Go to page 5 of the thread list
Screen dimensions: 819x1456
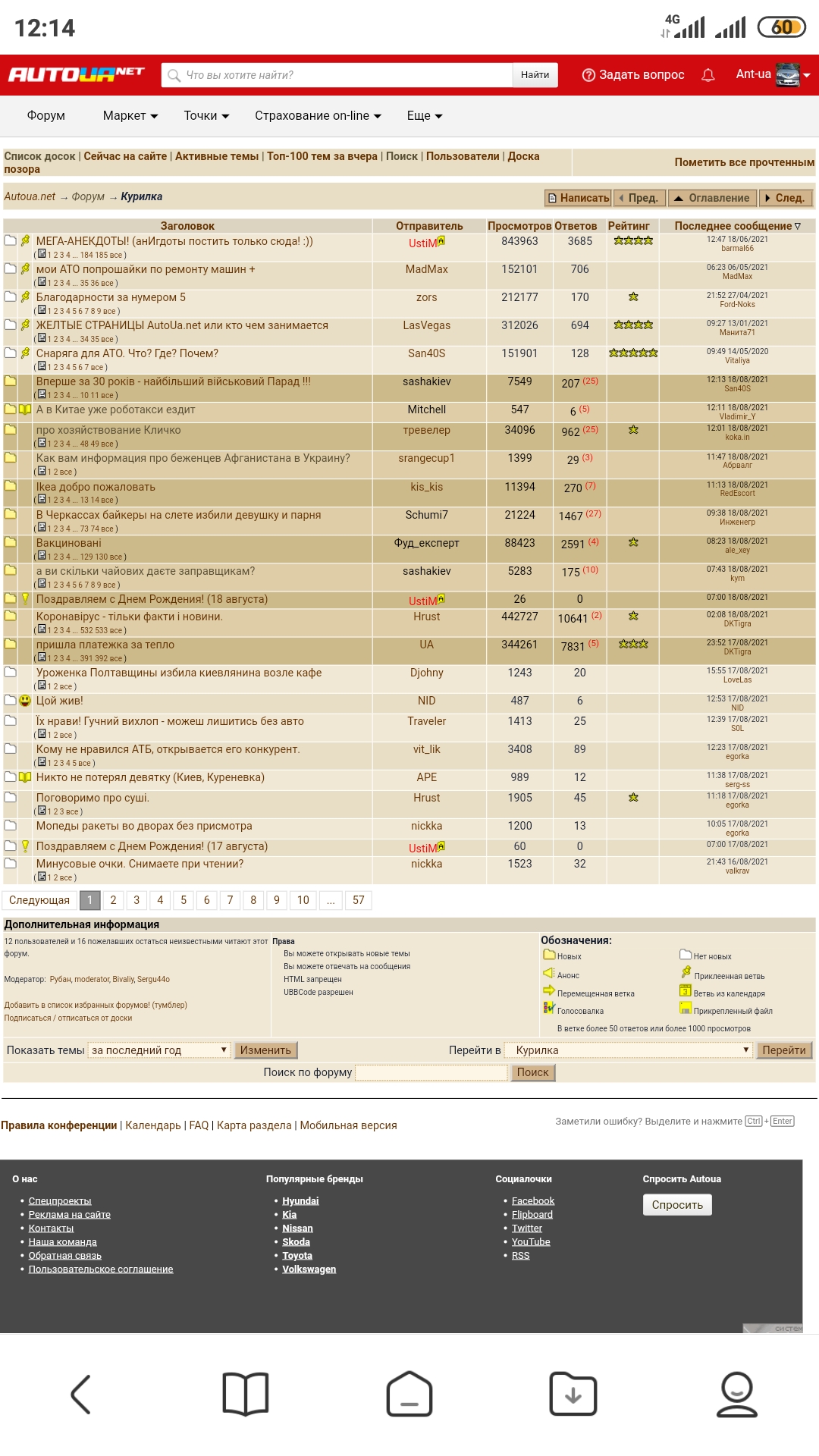click(184, 900)
